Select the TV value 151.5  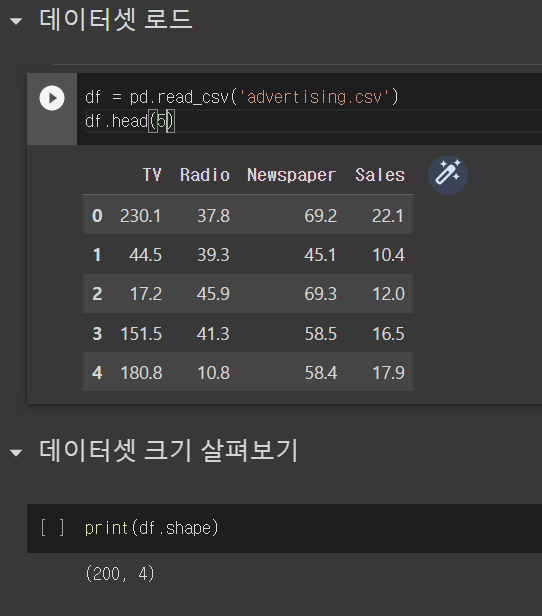(x=141, y=334)
